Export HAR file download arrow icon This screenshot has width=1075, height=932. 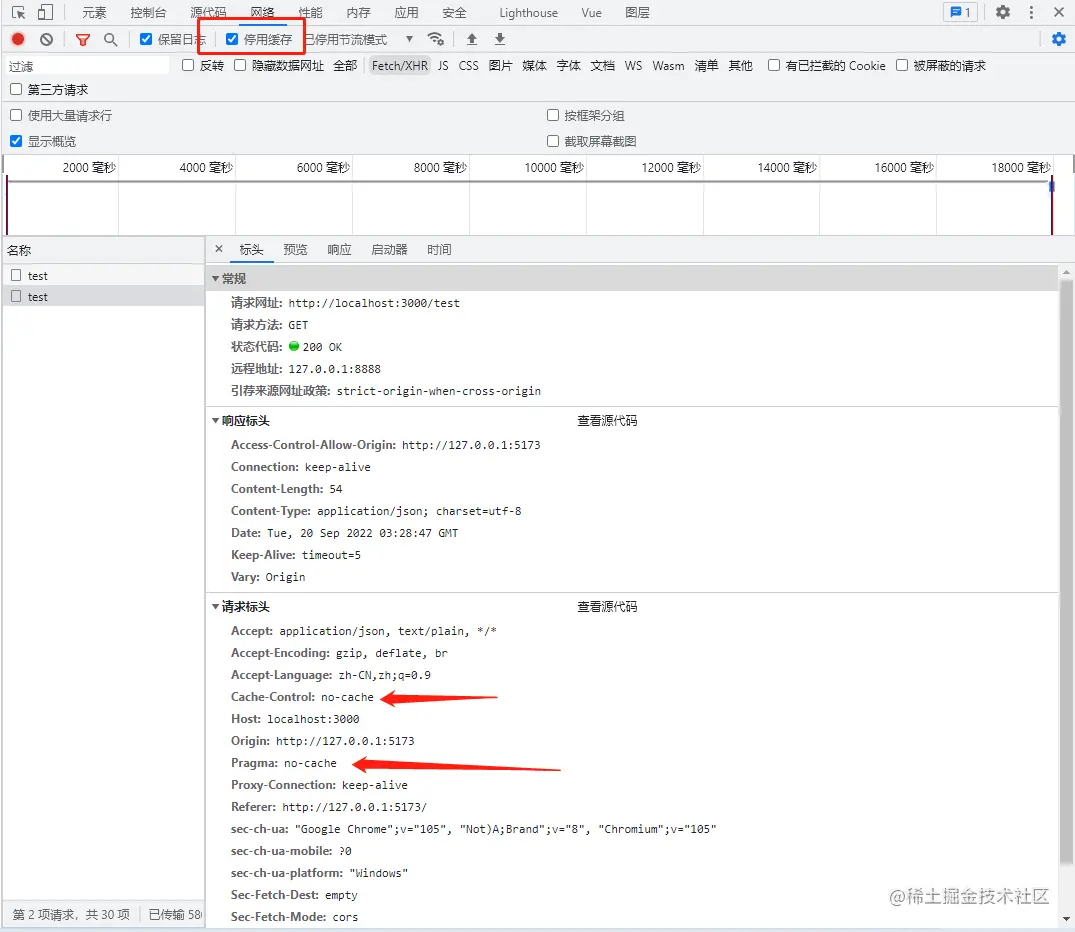(x=500, y=38)
